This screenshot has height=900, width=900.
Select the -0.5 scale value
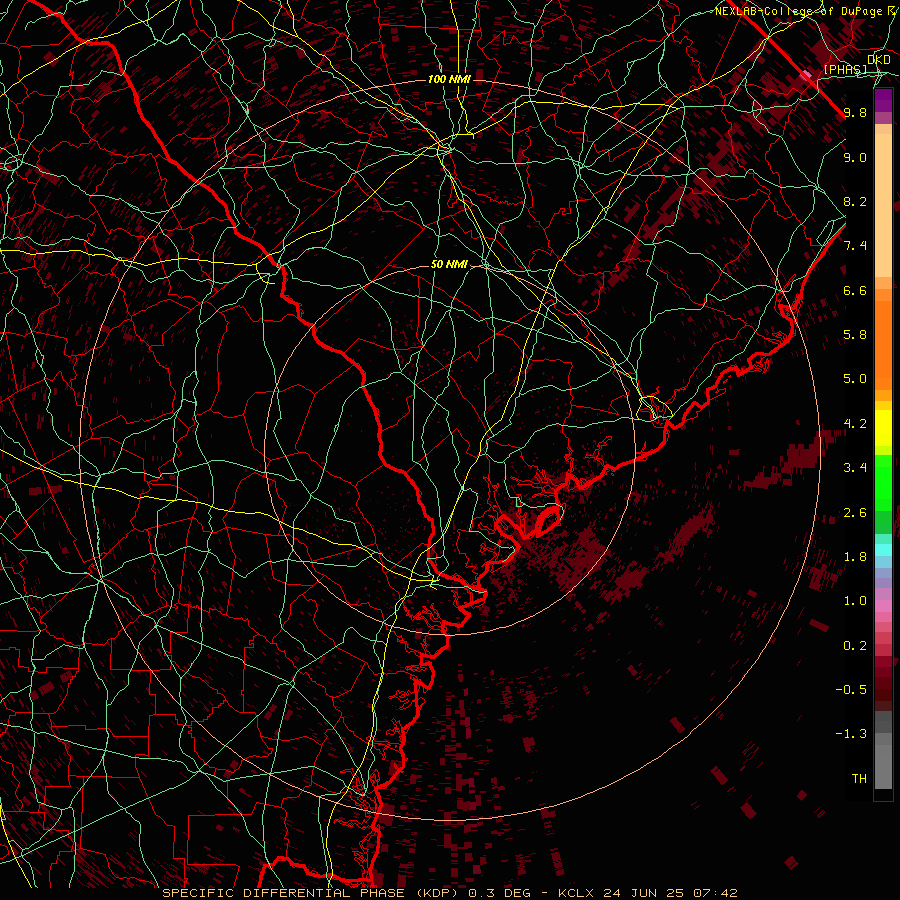(851, 690)
